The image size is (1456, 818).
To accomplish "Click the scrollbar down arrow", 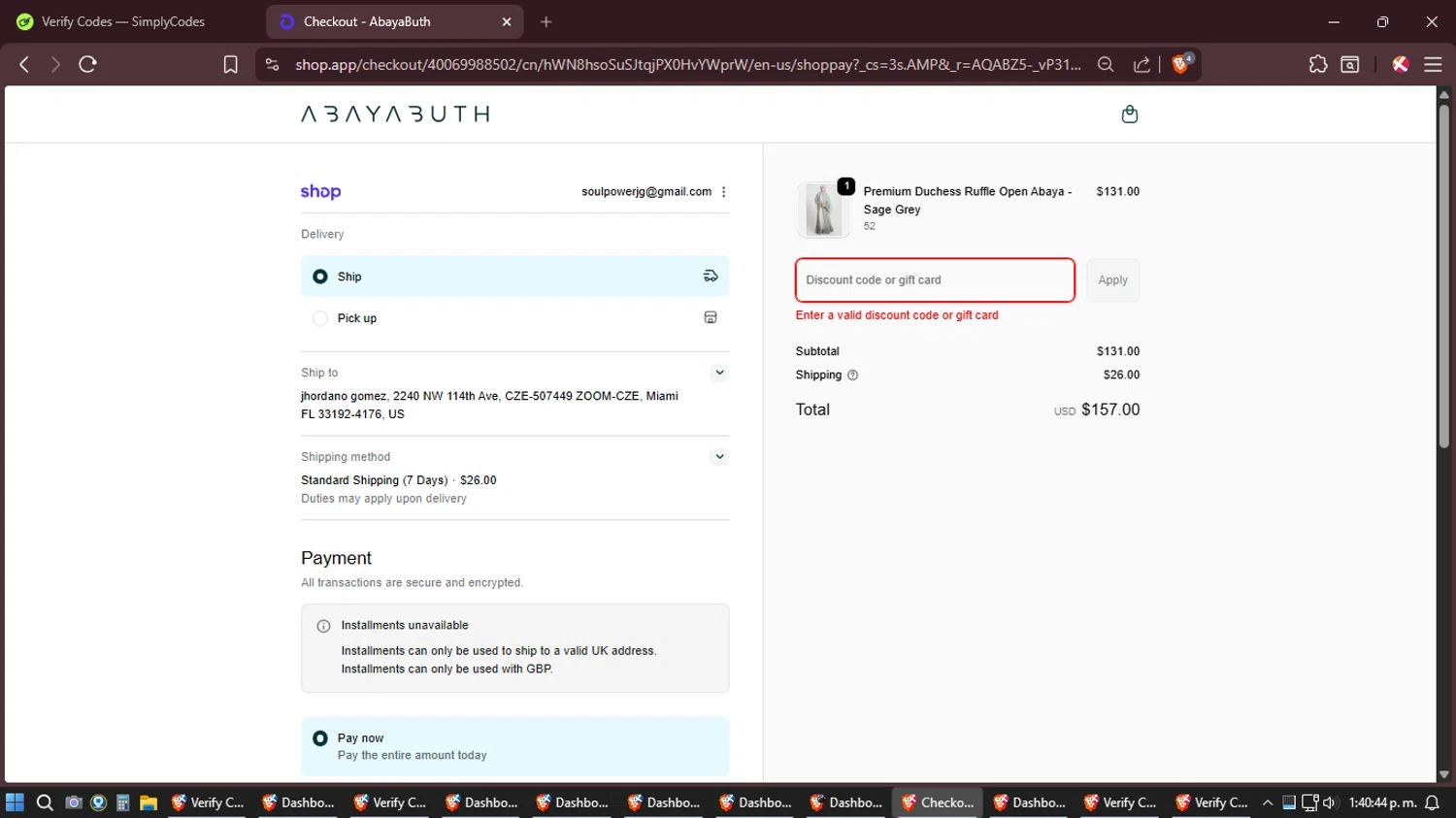I will [1444, 774].
